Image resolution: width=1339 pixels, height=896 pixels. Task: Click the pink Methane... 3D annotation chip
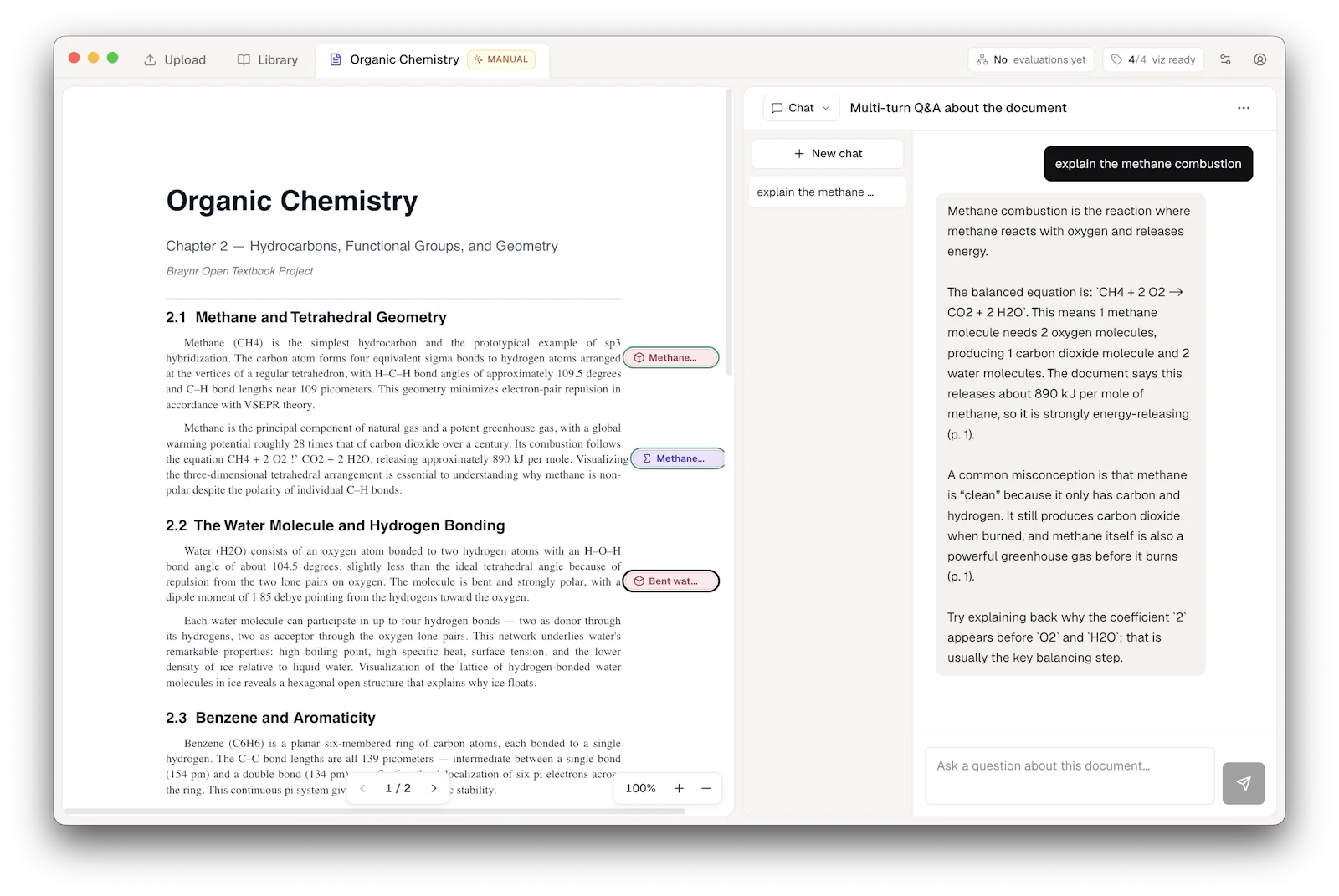click(671, 358)
